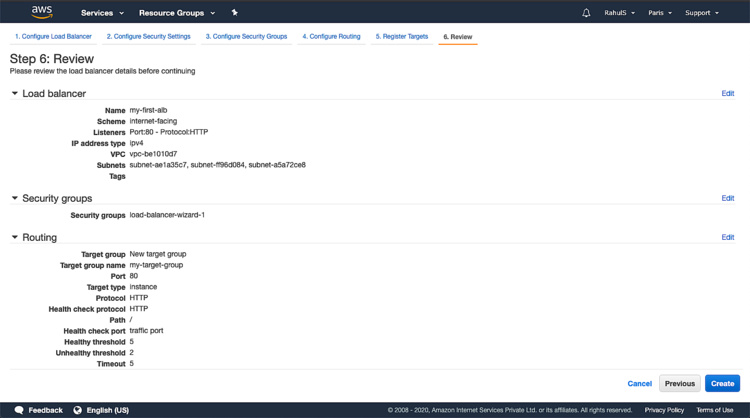Collapse the Load balancer section
This screenshot has height=418, width=750.
point(15,94)
